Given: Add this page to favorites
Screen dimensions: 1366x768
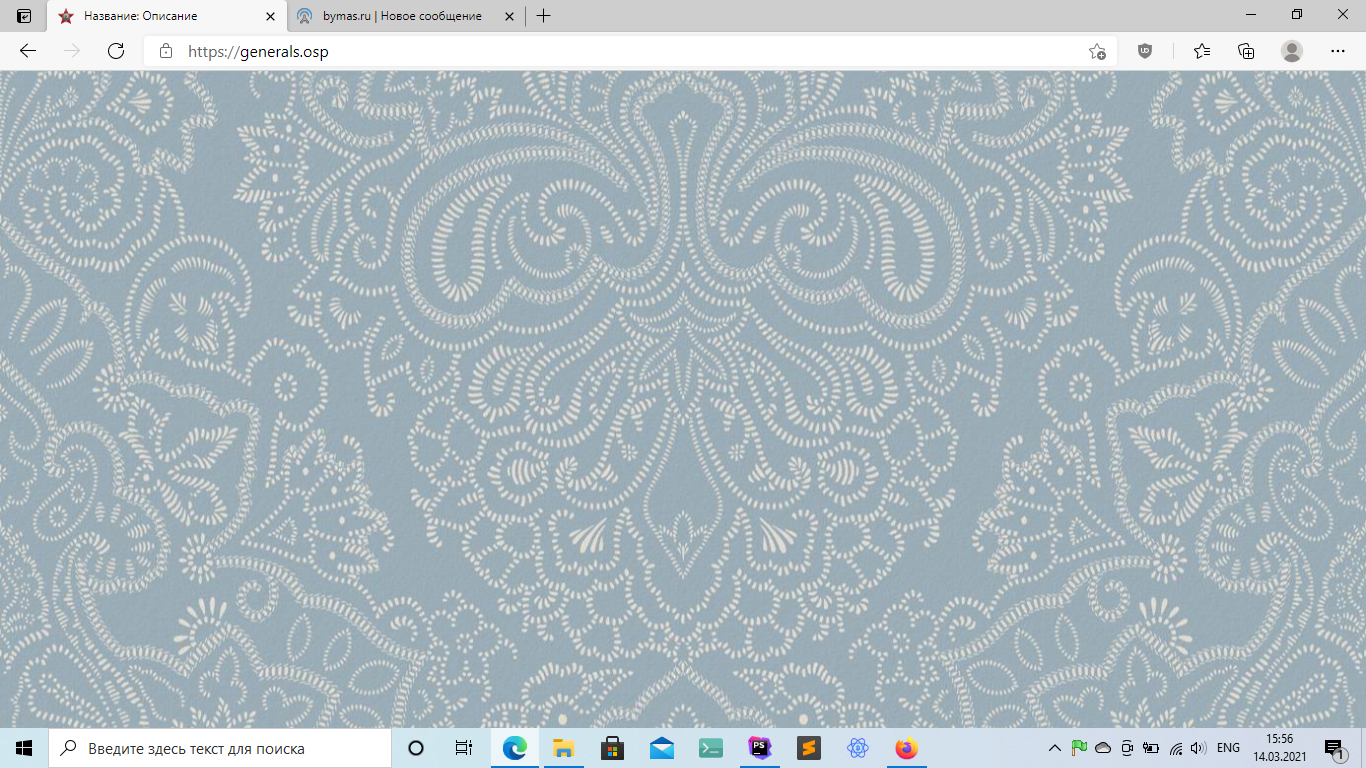Looking at the screenshot, I should click(x=1097, y=51).
